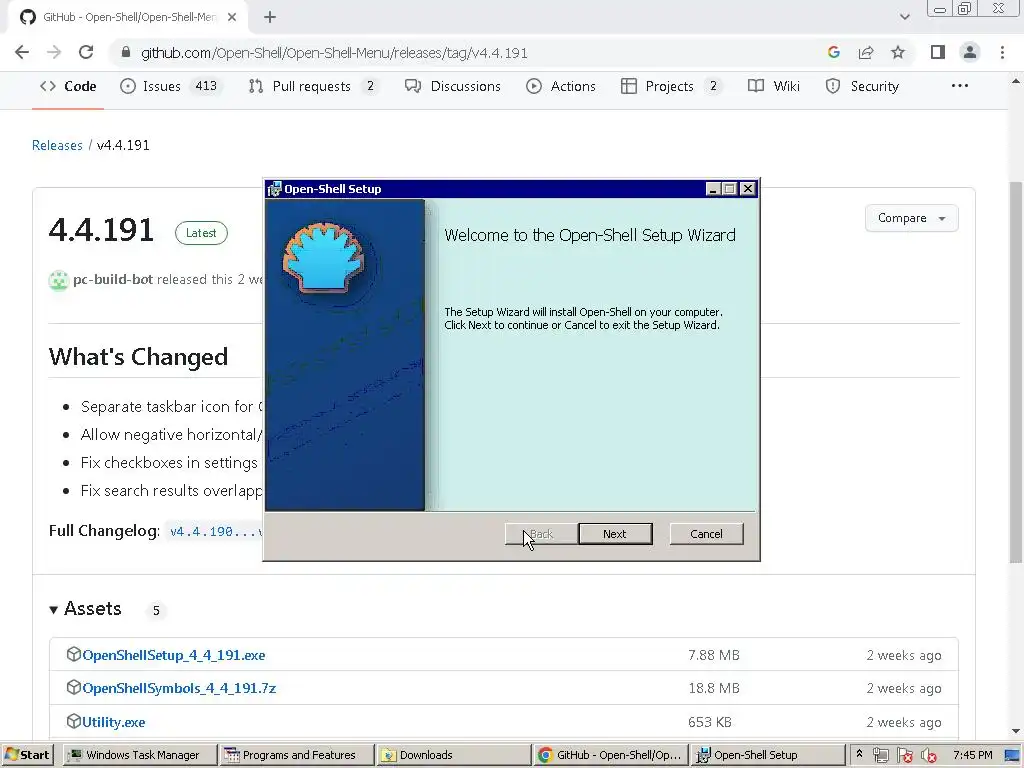The width and height of the screenshot is (1024, 768).
Task: Click the Open-Shell shell logo image
Action: [324, 257]
